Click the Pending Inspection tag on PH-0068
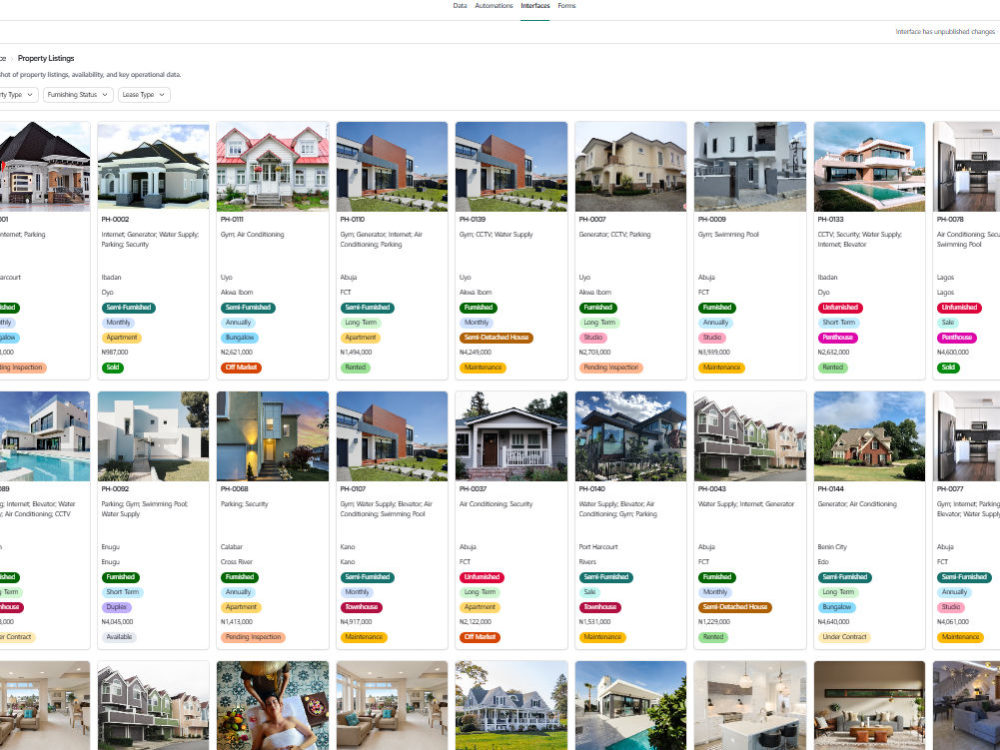Screen dimensions: 1000x750 (x=253, y=637)
